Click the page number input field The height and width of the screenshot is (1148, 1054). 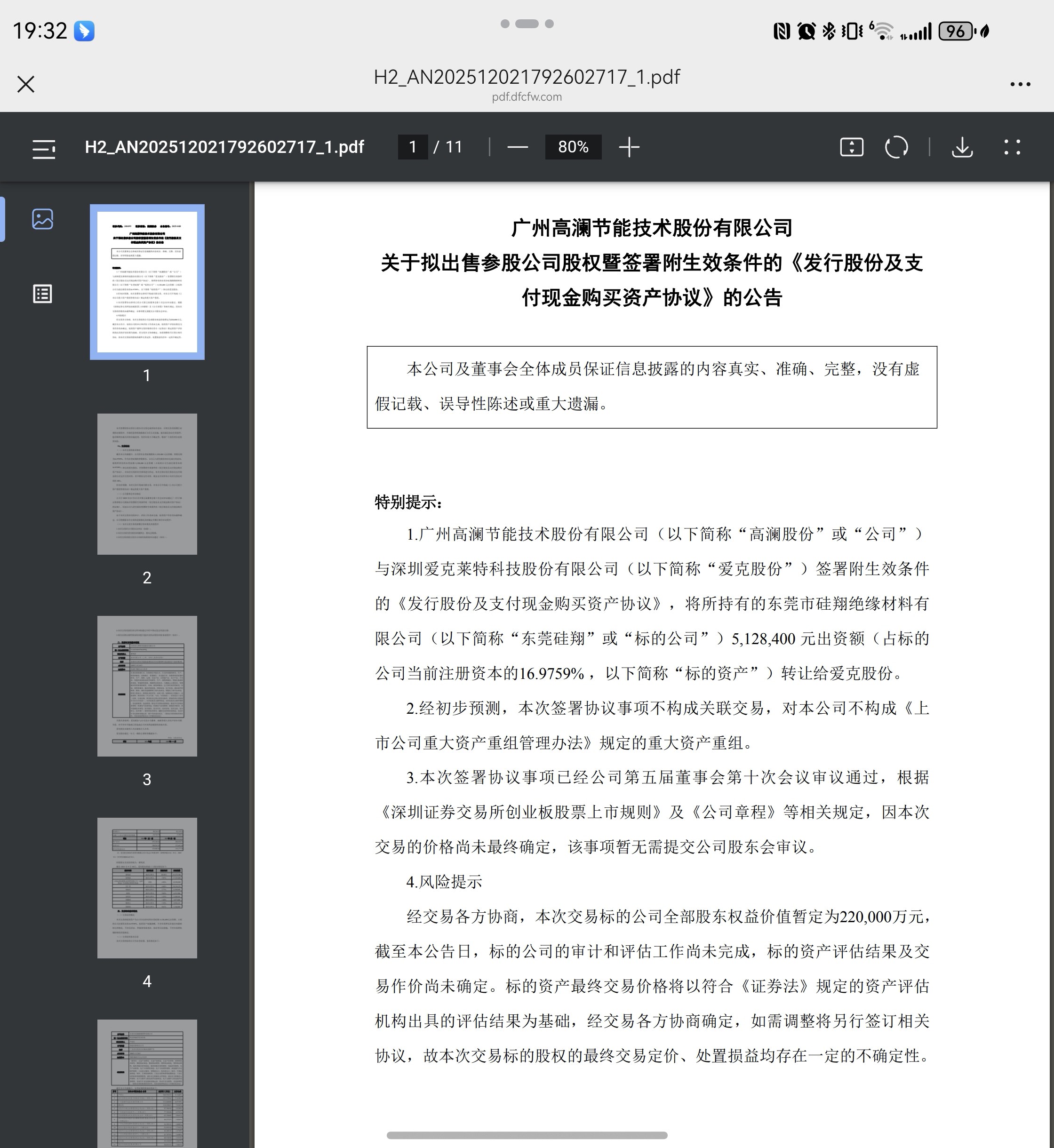click(412, 147)
